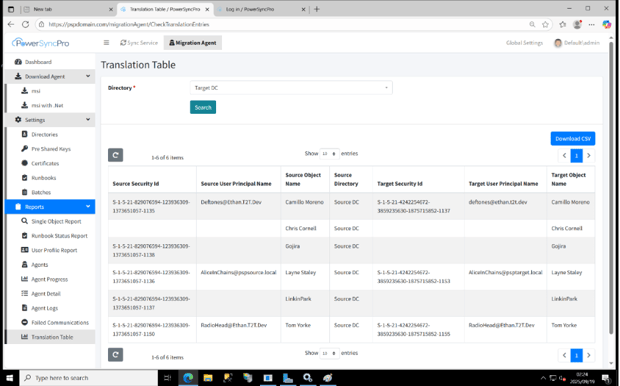Screen dimensions: 620x386
Task: Select the Gojira source object name cell
Action: [x=292, y=246]
